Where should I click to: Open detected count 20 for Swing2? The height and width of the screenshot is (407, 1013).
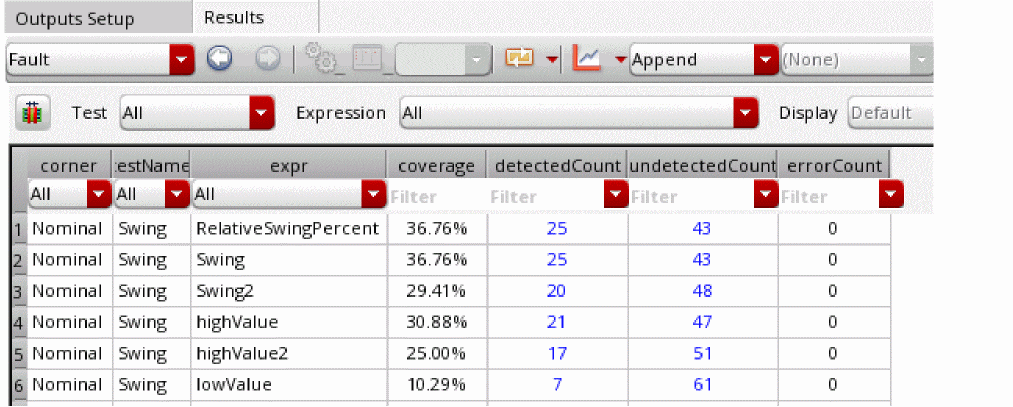556,291
